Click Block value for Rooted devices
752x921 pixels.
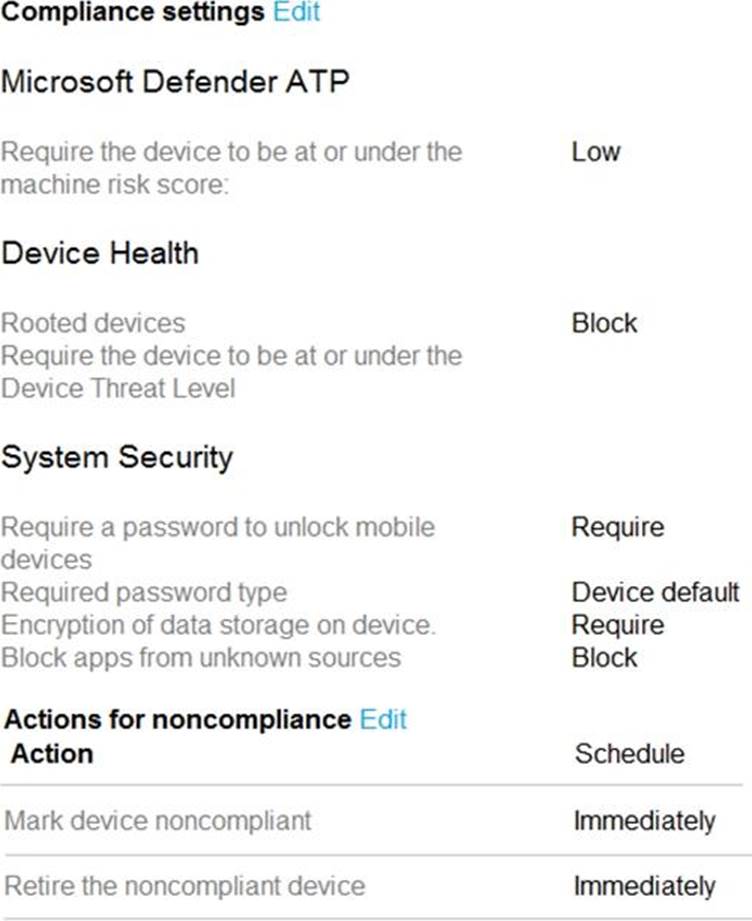(x=604, y=323)
